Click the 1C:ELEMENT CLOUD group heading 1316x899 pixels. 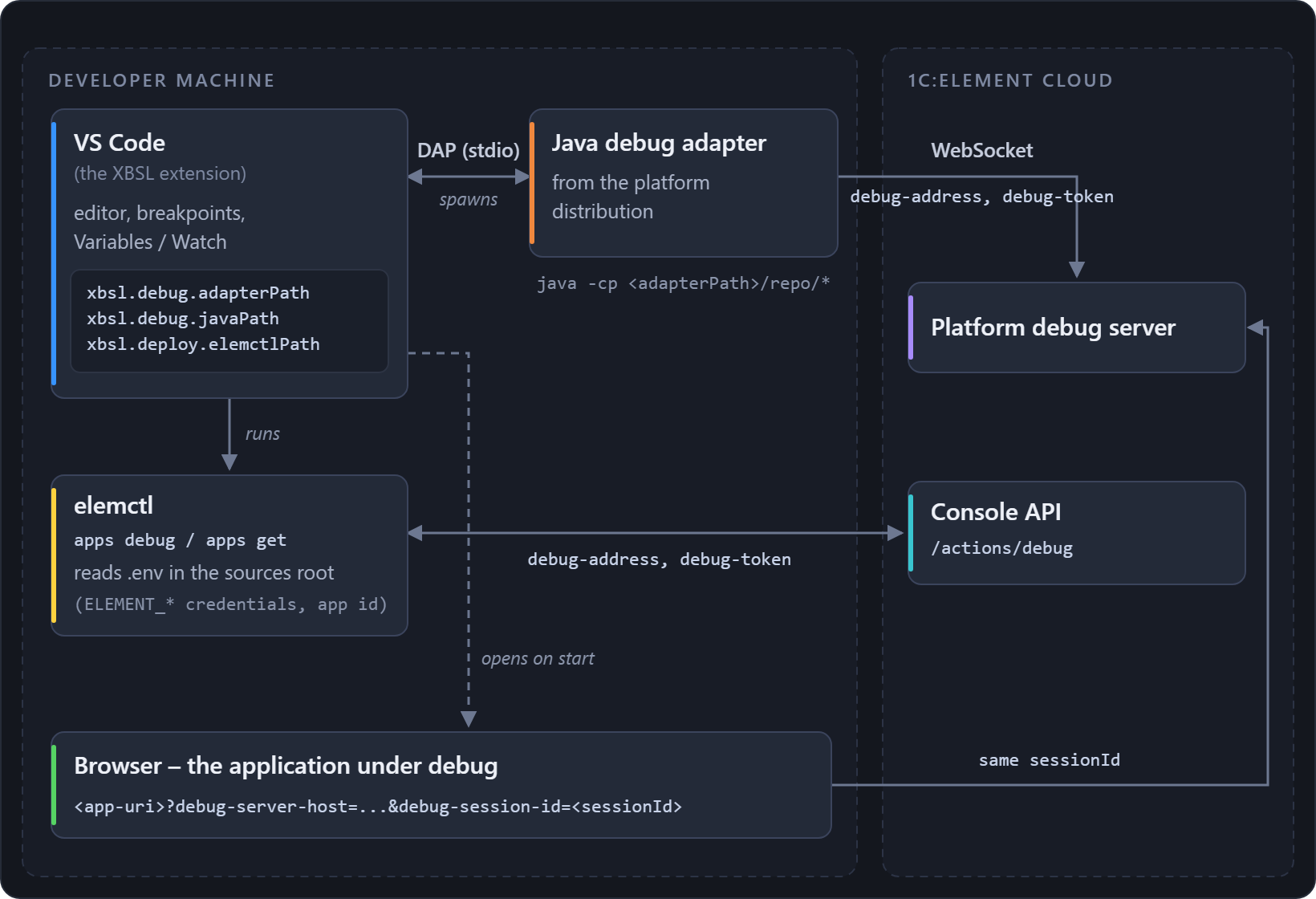point(1010,80)
